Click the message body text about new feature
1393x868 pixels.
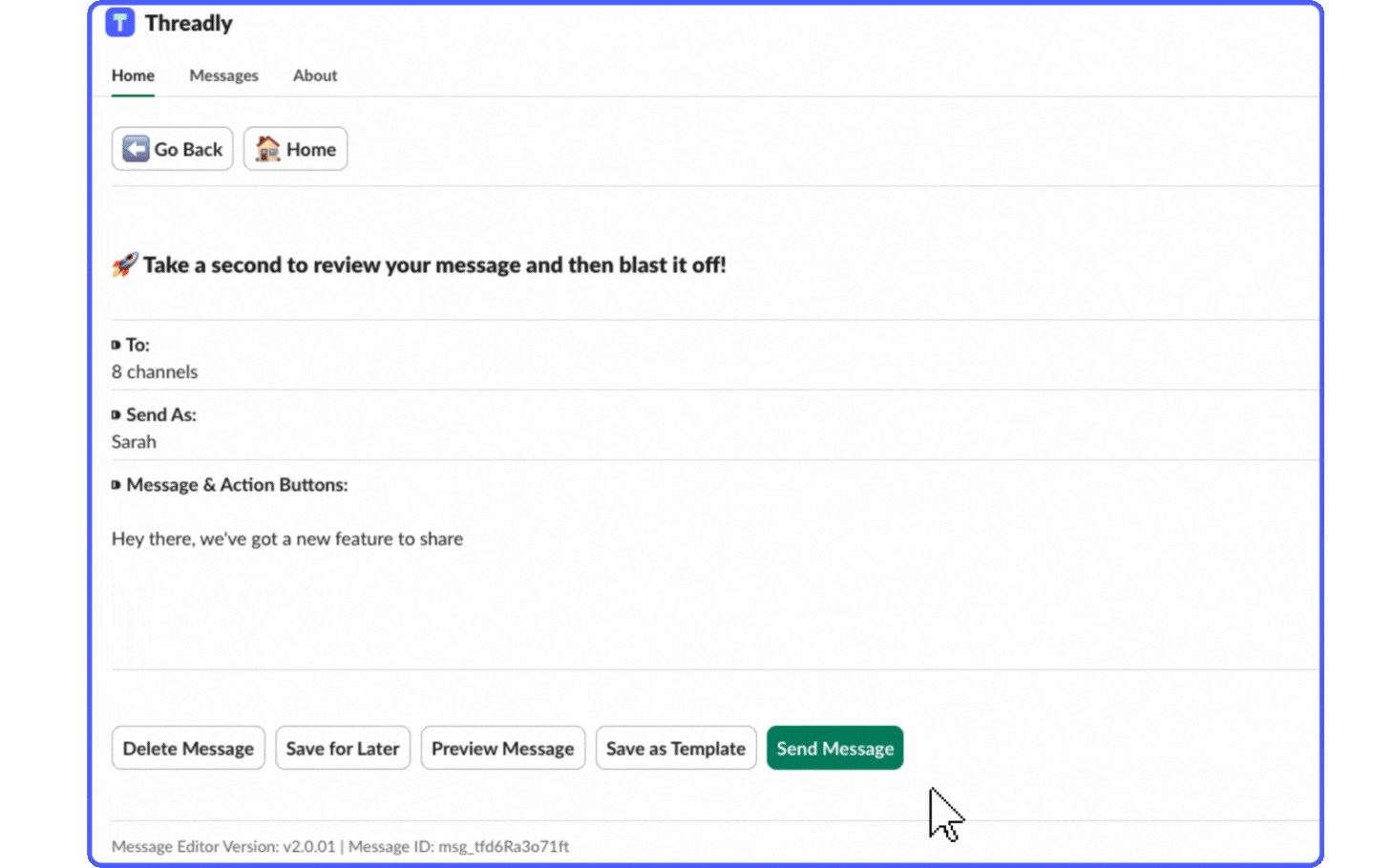click(287, 539)
